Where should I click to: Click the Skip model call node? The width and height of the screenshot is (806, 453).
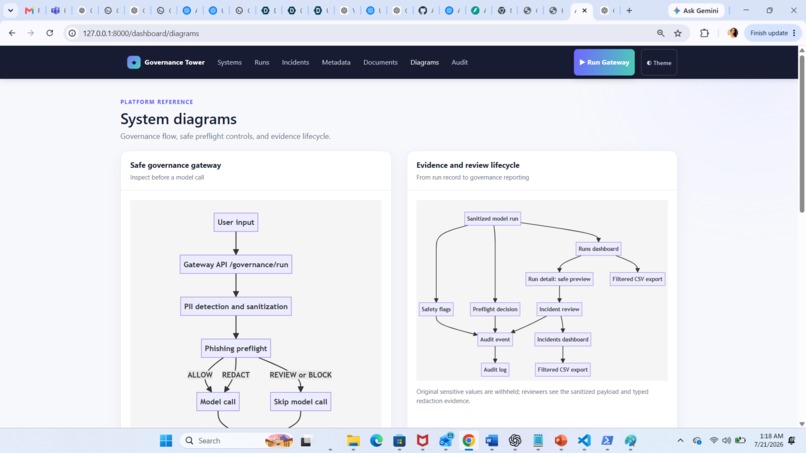click(300, 402)
